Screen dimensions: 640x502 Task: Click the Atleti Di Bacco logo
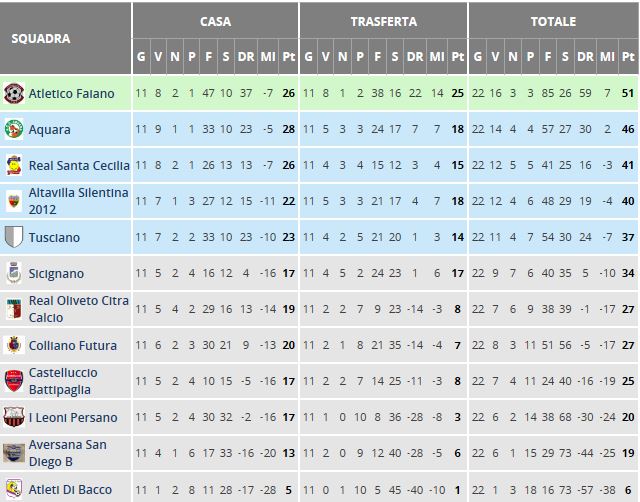[14, 489]
